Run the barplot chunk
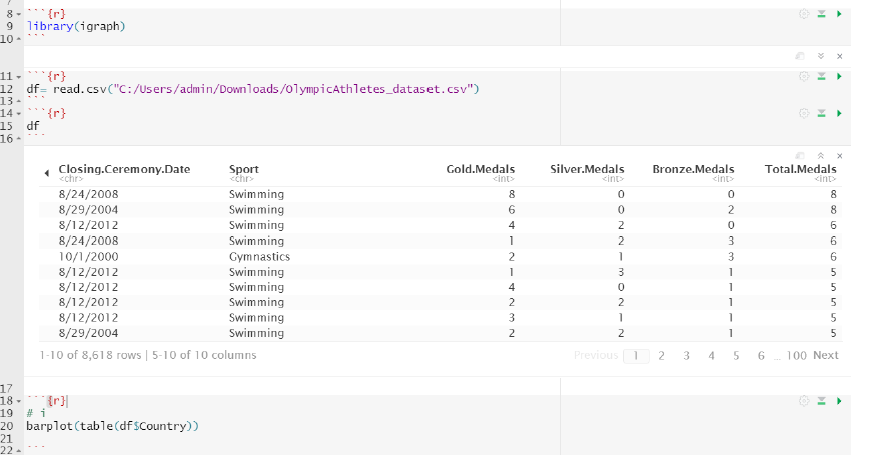877x455 pixels. click(839, 401)
